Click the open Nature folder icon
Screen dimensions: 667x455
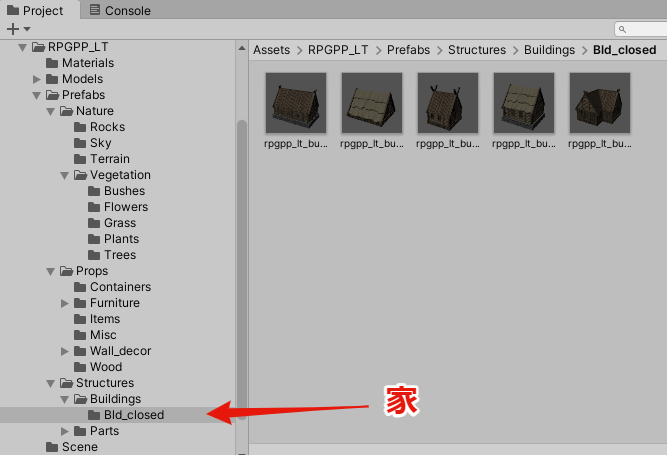click(x=66, y=111)
